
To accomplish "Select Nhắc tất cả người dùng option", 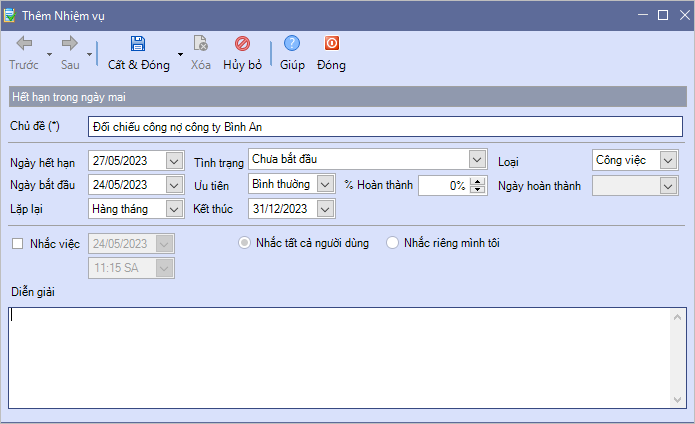I will coord(244,243).
